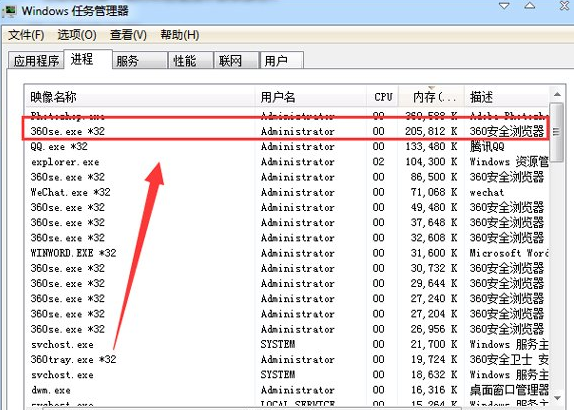Viewport: 574px width, 410px height.
Task: Sort by 映像名称 column header
Action: pyautogui.click(x=139, y=97)
